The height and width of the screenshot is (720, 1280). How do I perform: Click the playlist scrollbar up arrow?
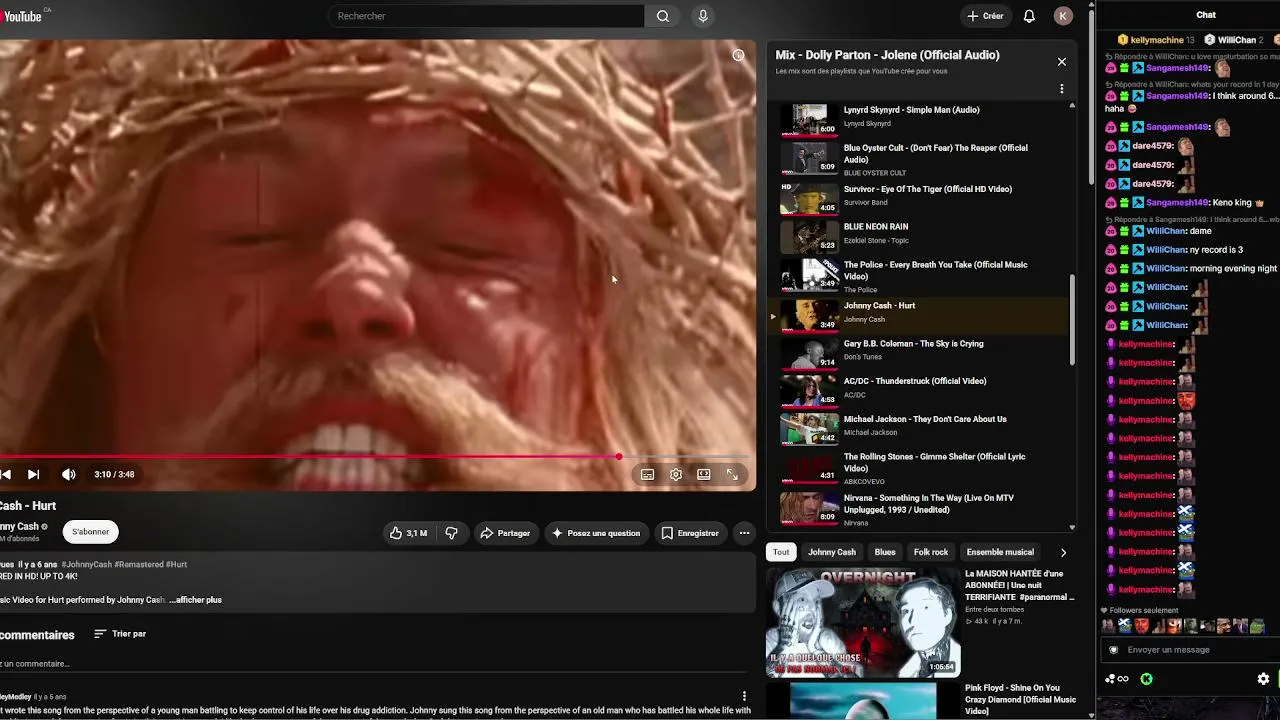1072,105
